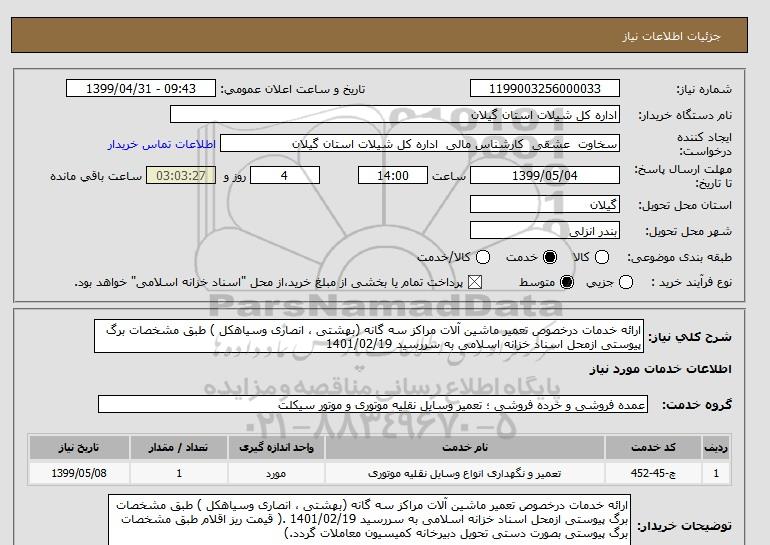Toggle the Islamic treasury payment checkbox
This screenshot has height=545, width=770.
coord(474,282)
